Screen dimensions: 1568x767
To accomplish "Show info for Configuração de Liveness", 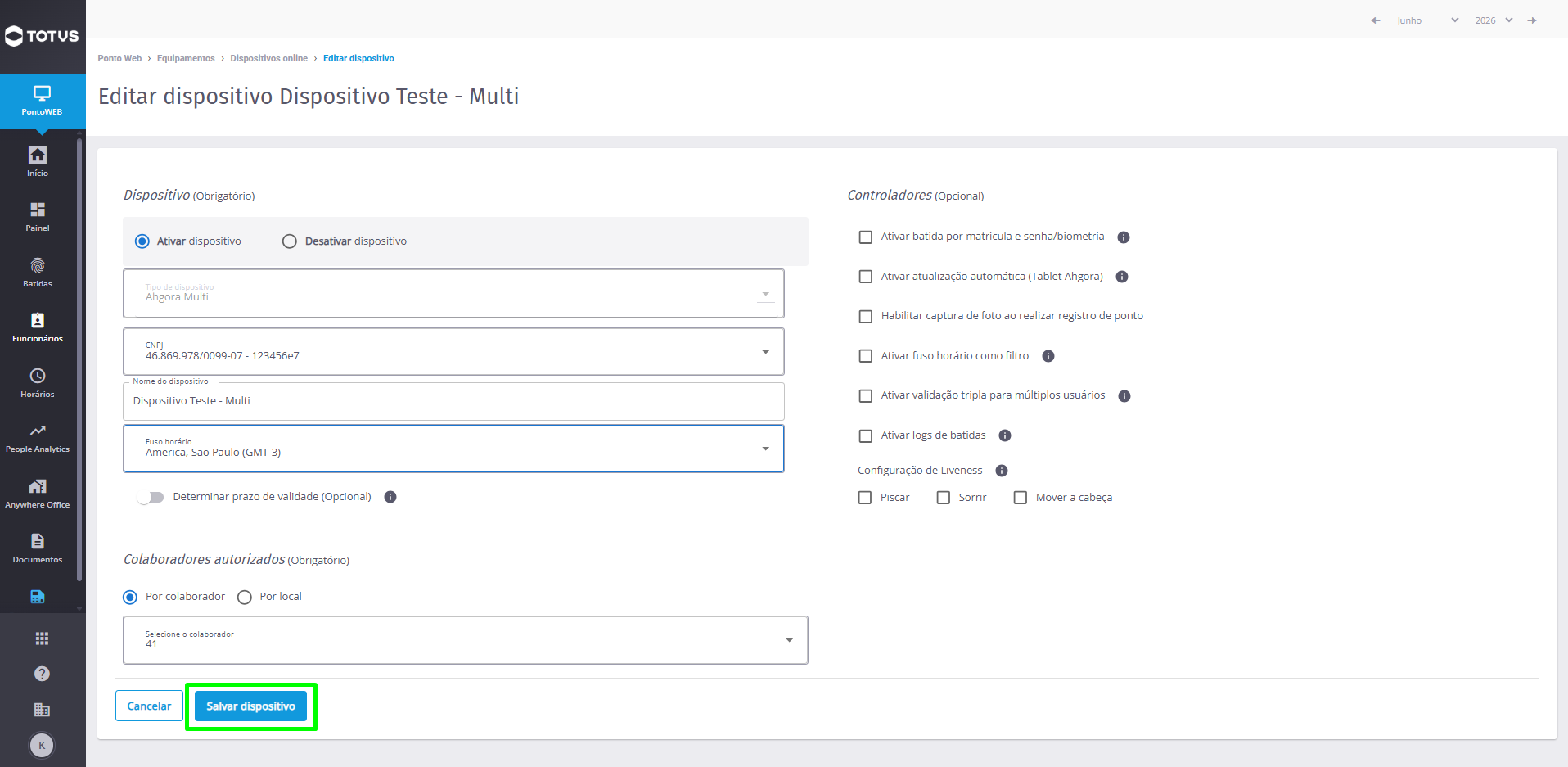I will [x=1002, y=471].
